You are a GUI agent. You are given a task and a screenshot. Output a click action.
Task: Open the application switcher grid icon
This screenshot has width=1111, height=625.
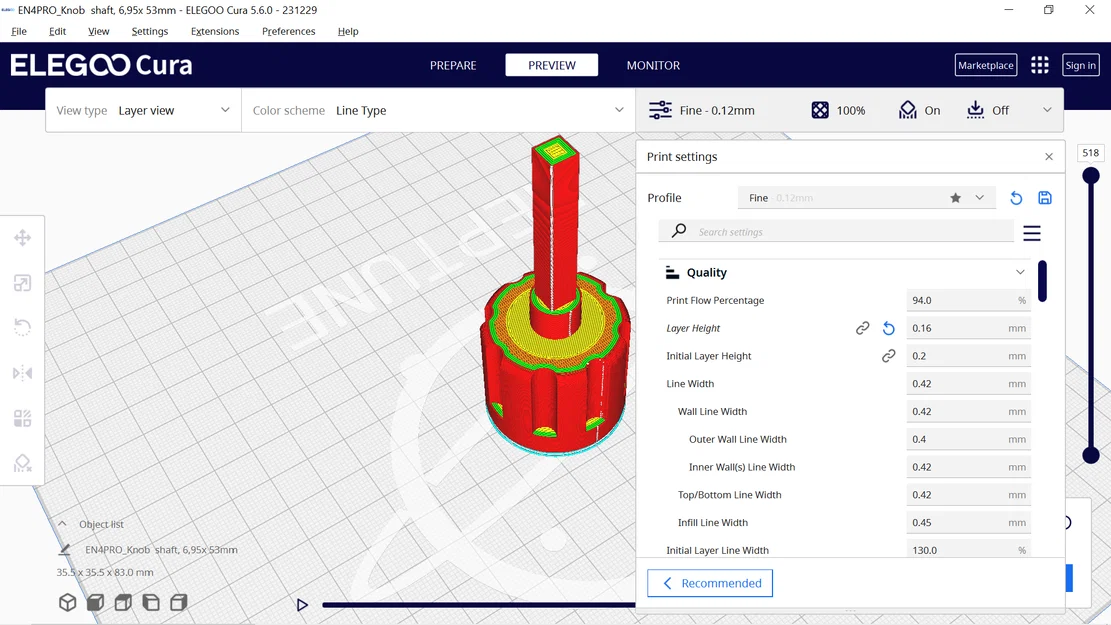point(1039,65)
